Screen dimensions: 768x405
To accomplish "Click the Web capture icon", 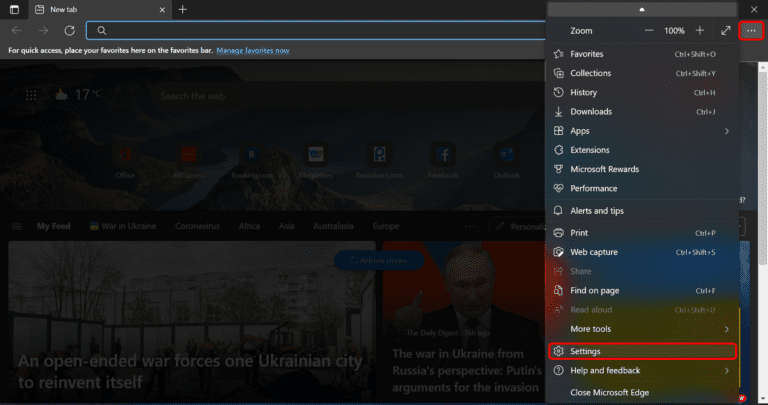I will tap(558, 252).
